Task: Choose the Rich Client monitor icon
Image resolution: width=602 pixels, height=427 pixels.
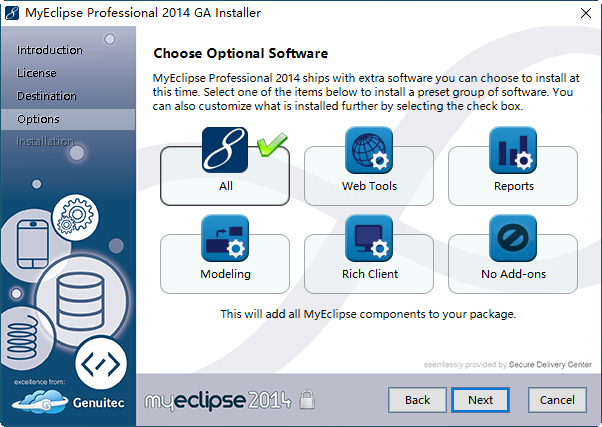Action: tap(369, 240)
